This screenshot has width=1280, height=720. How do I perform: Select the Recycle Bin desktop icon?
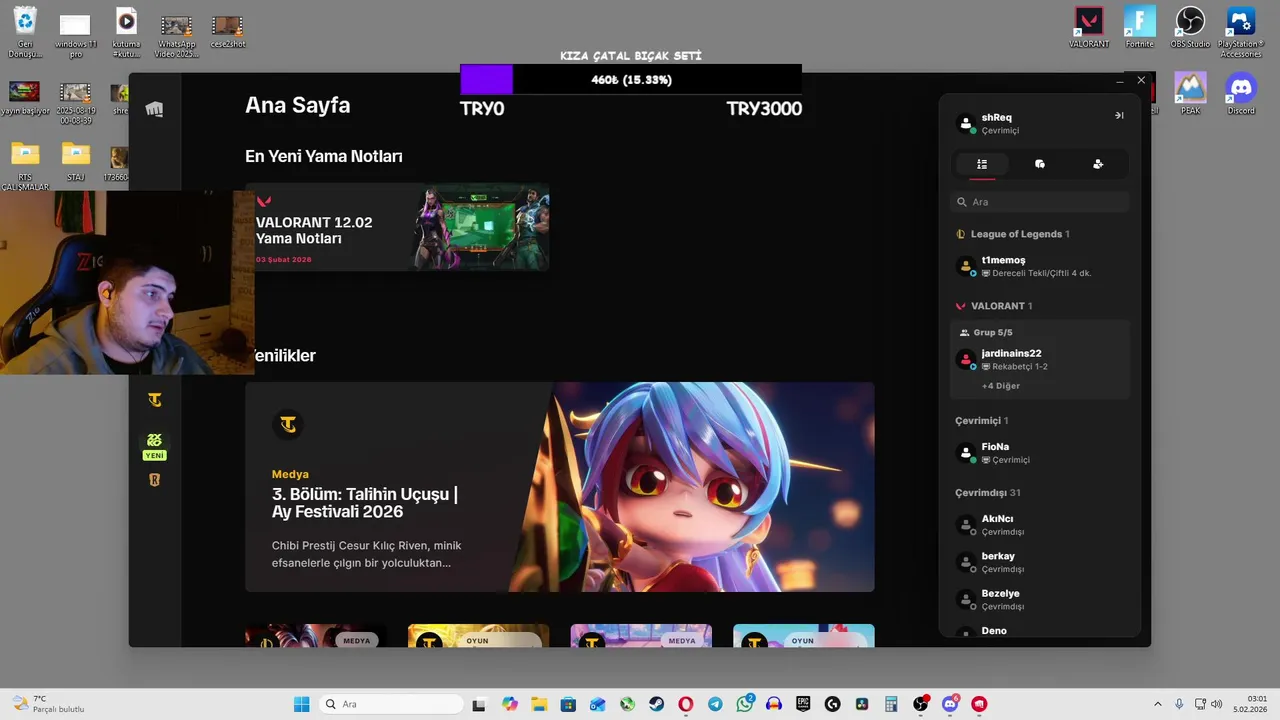(x=25, y=33)
